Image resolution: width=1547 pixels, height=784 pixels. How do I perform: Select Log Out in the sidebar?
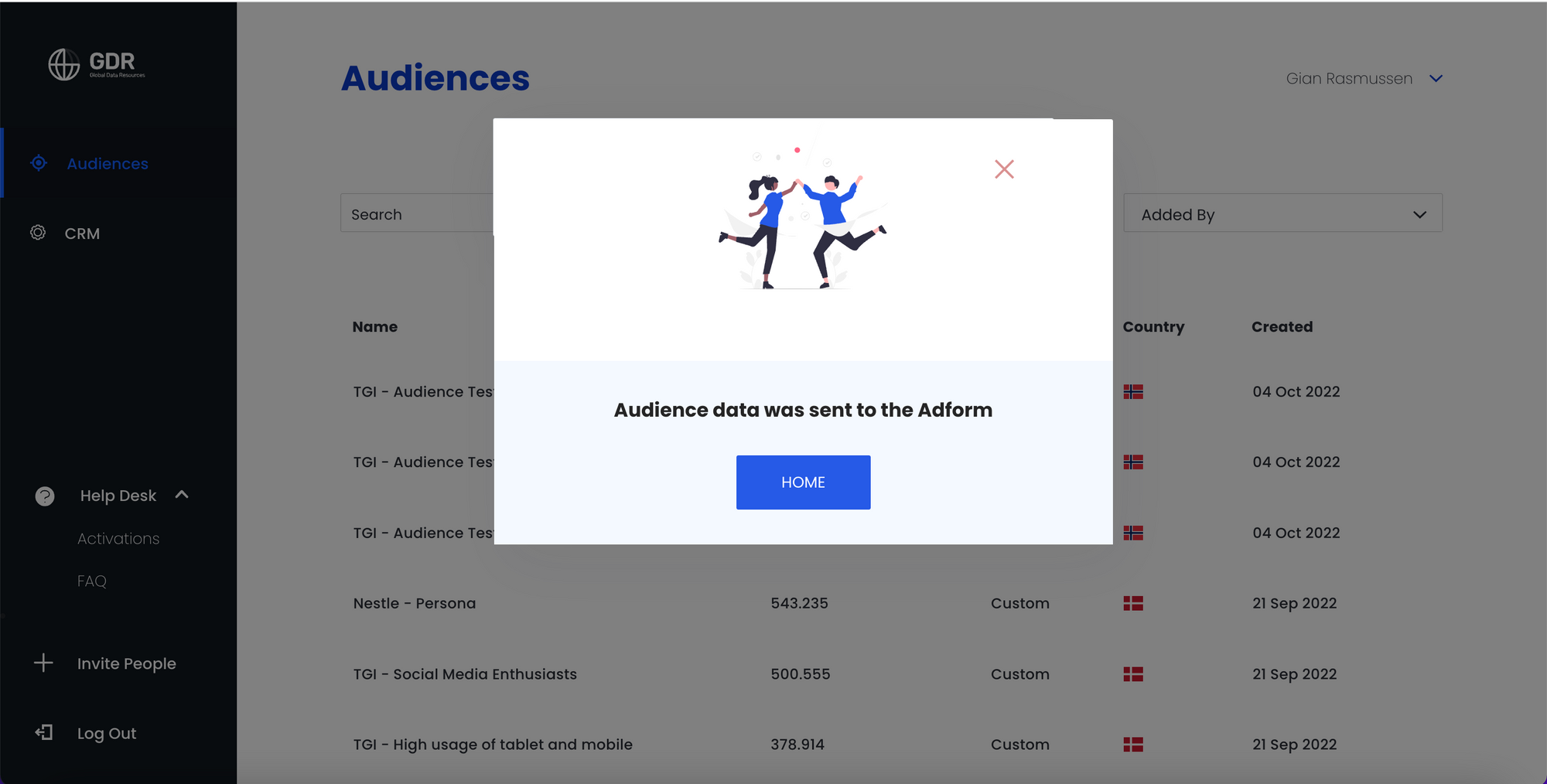click(107, 733)
